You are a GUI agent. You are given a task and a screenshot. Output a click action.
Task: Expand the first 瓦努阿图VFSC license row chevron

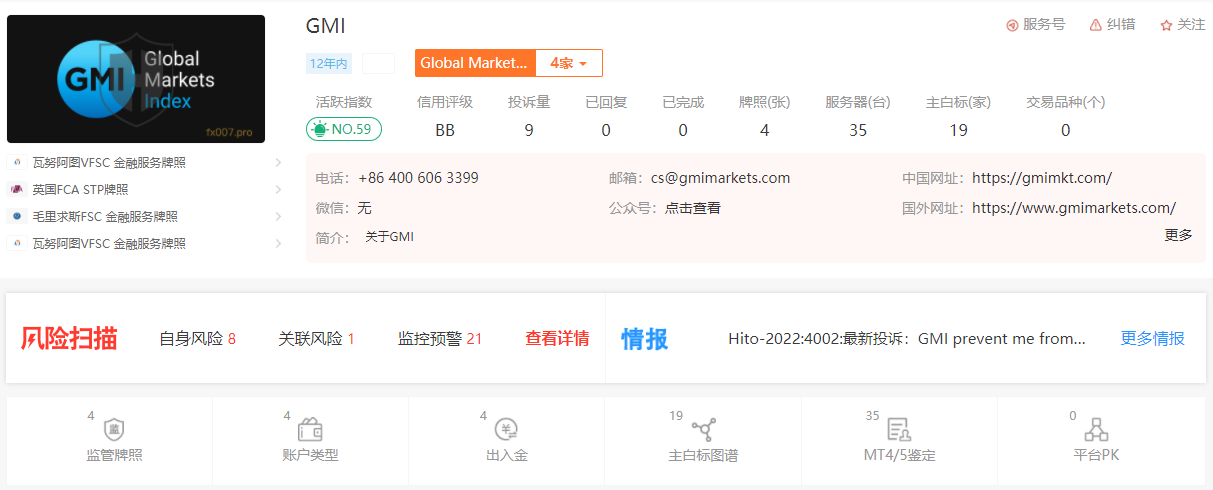pos(278,162)
